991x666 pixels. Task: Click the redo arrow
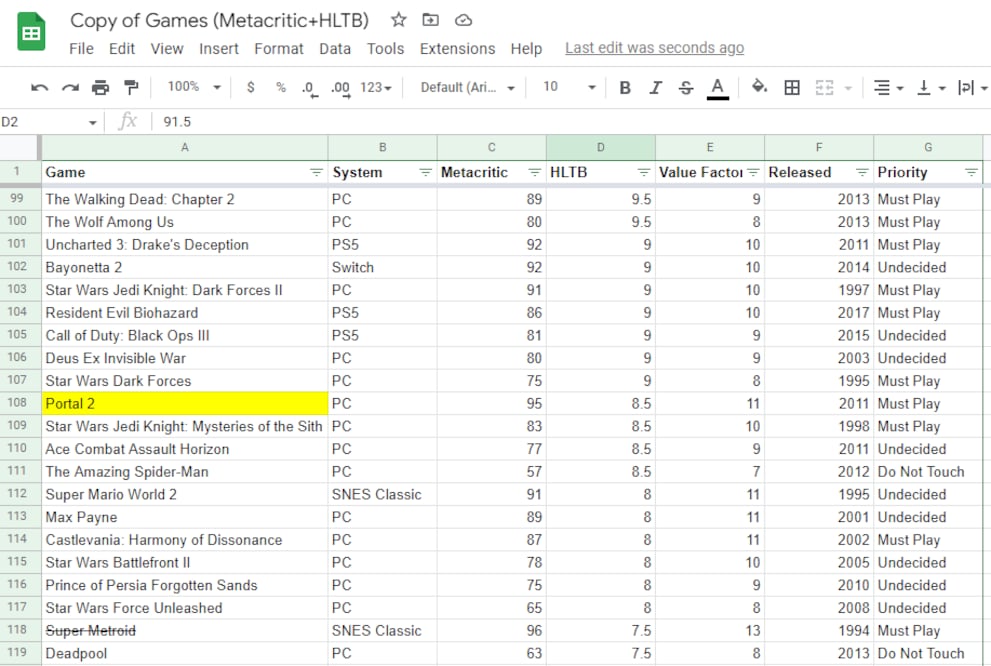click(70, 87)
